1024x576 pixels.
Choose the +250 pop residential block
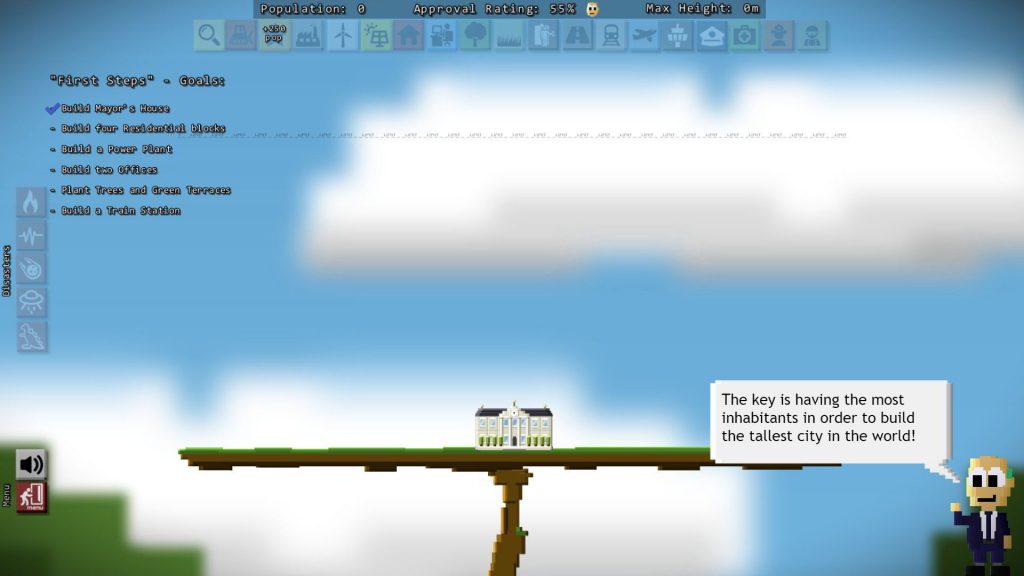click(274, 36)
